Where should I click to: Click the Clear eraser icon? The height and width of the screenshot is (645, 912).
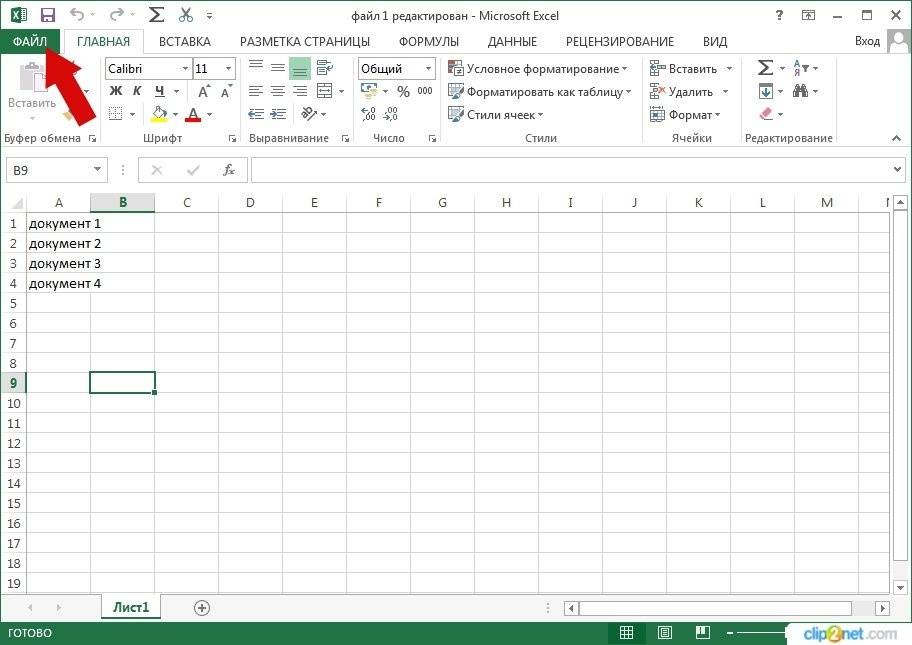point(766,115)
